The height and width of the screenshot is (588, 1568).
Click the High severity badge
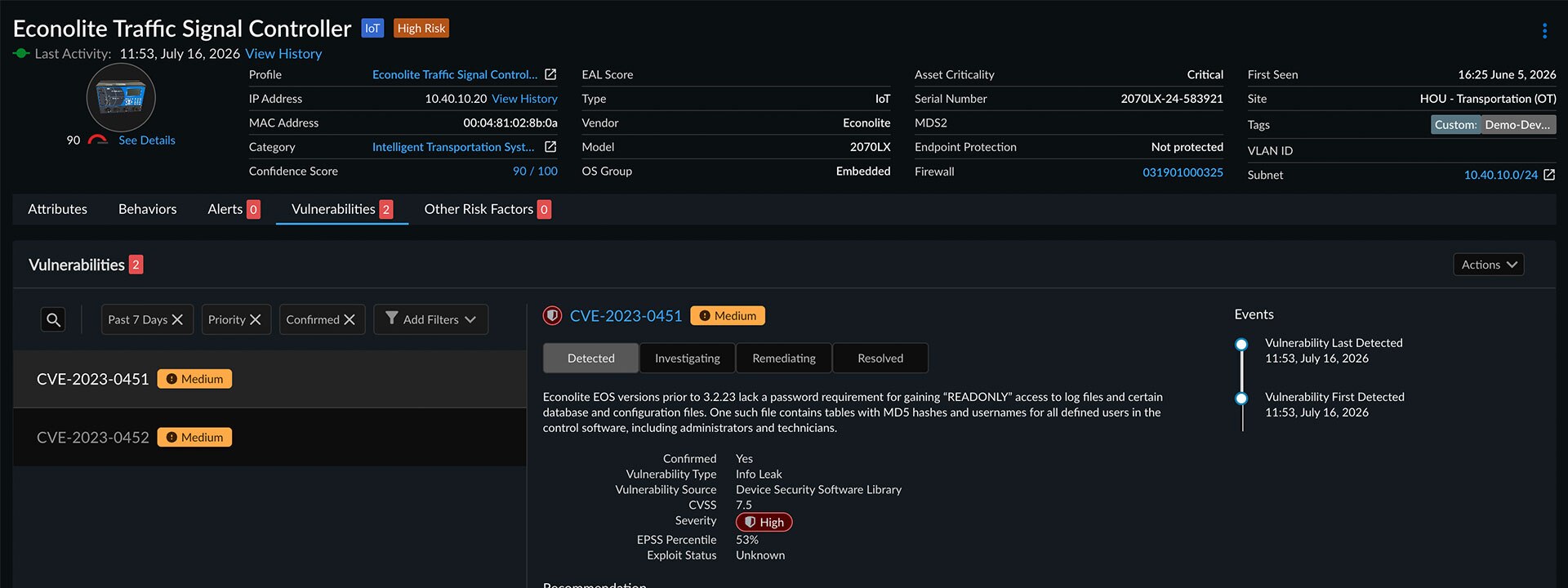pyautogui.click(x=764, y=522)
